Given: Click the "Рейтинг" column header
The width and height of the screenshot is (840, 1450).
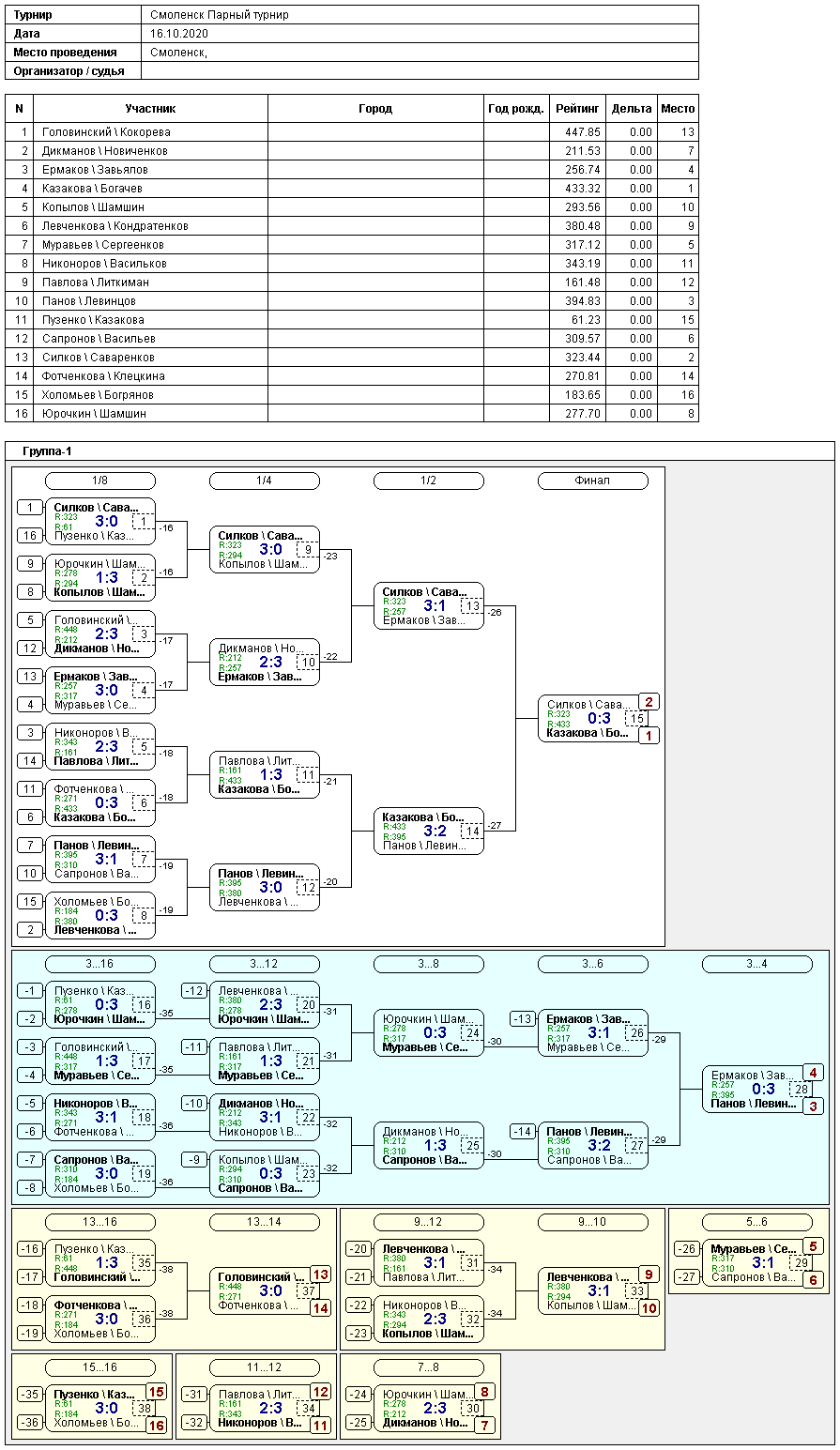Looking at the screenshot, I should 577,109.
